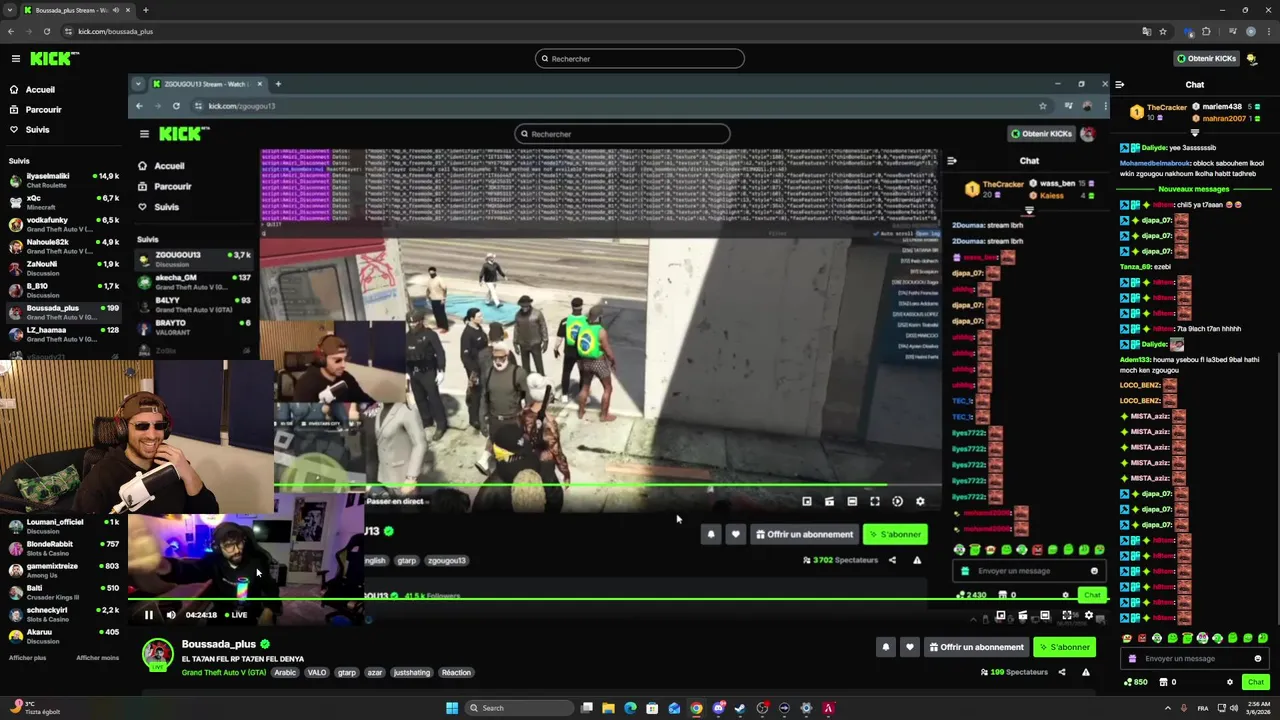Open BlondeRabbit channel in sidebar
Viewport: 1280px width, 720px height.
click(x=64, y=548)
